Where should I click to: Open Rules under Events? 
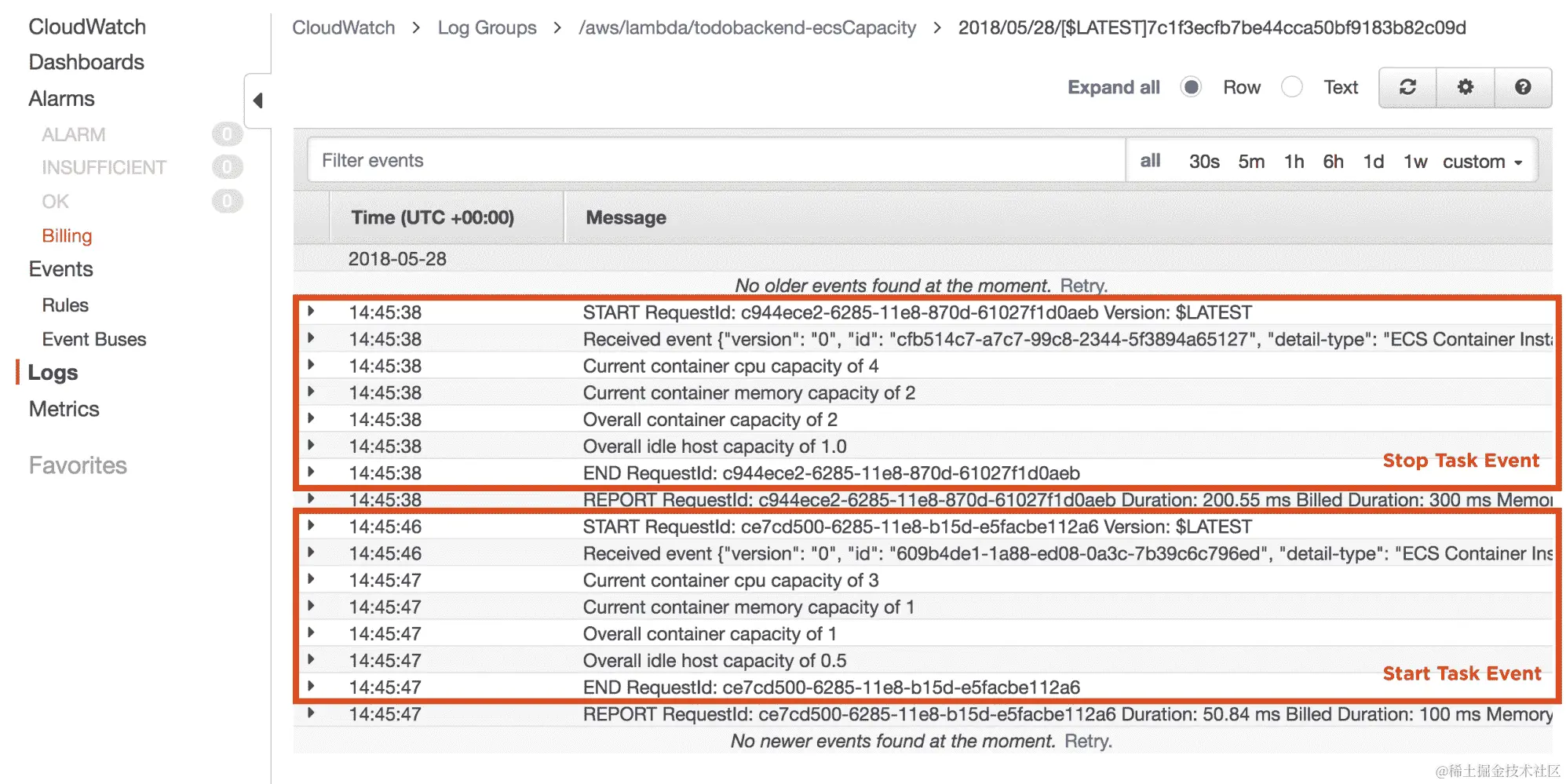click(65, 305)
